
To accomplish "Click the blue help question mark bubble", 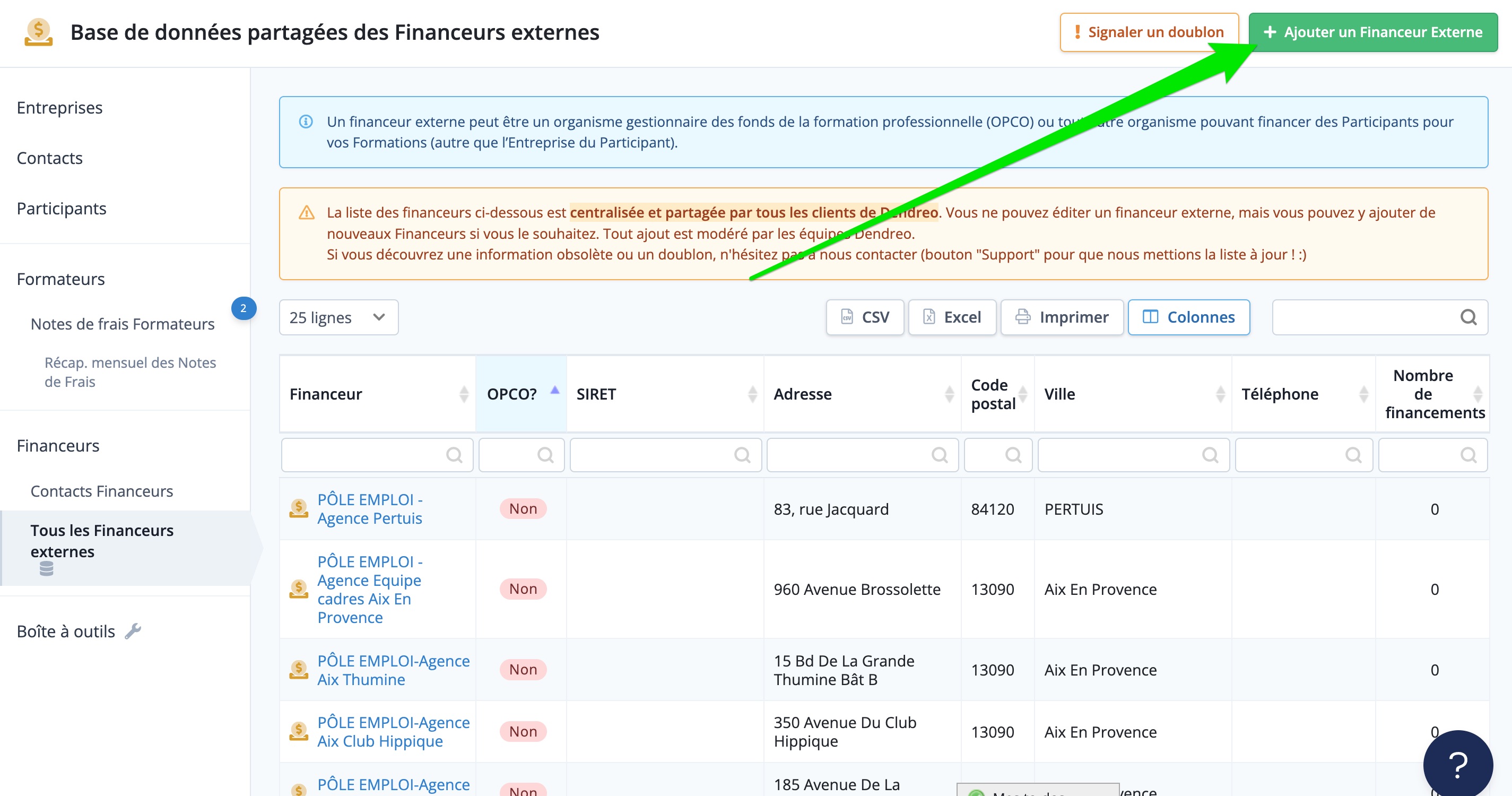I will (x=1457, y=764).
